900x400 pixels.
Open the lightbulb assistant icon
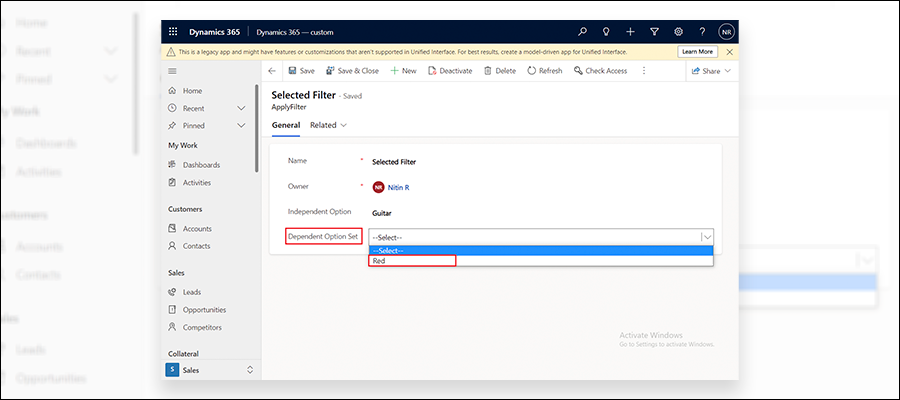(606, 32)
